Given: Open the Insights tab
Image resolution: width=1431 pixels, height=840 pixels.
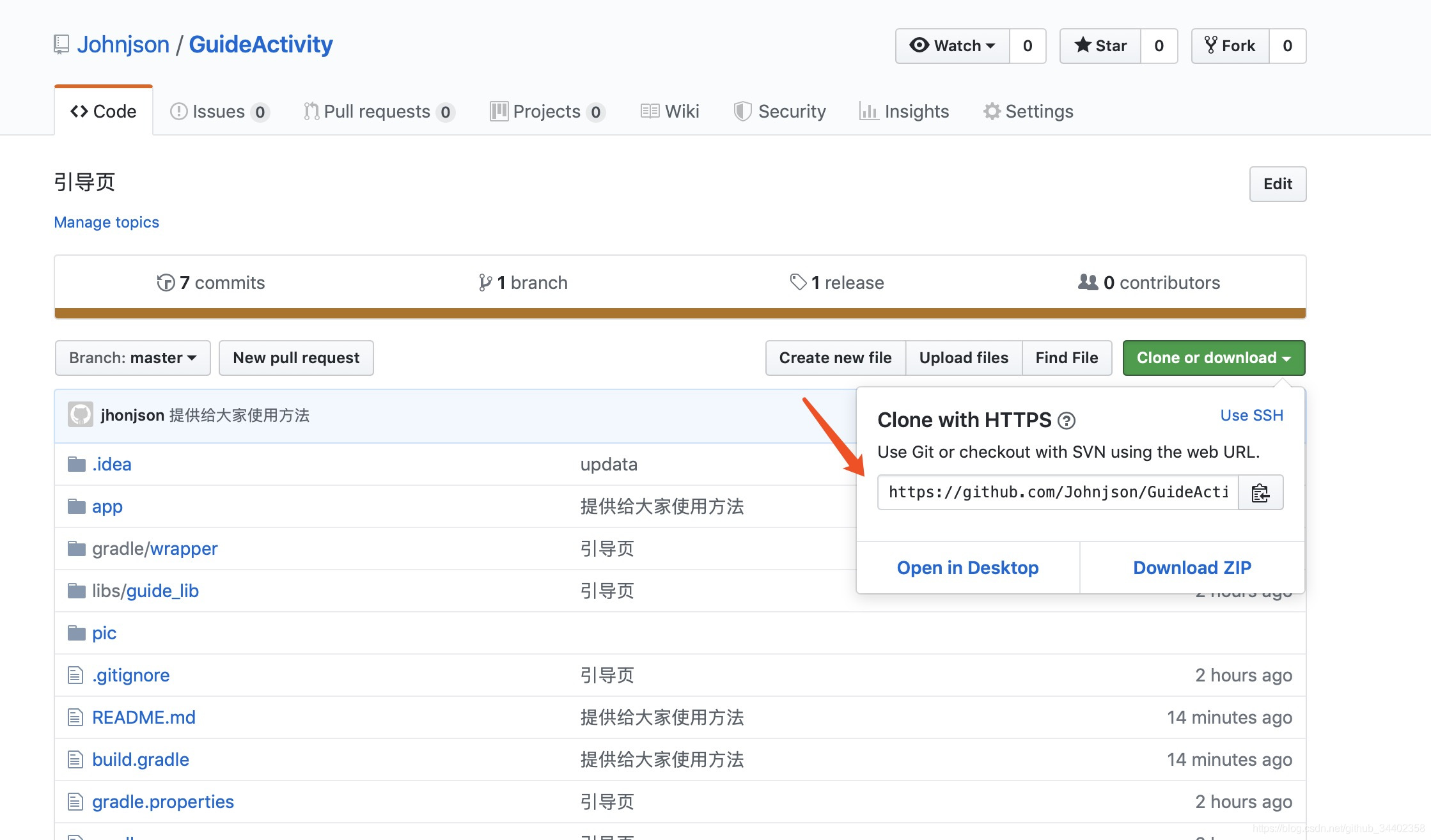Looking at the screenshot, I should (904, 112).
